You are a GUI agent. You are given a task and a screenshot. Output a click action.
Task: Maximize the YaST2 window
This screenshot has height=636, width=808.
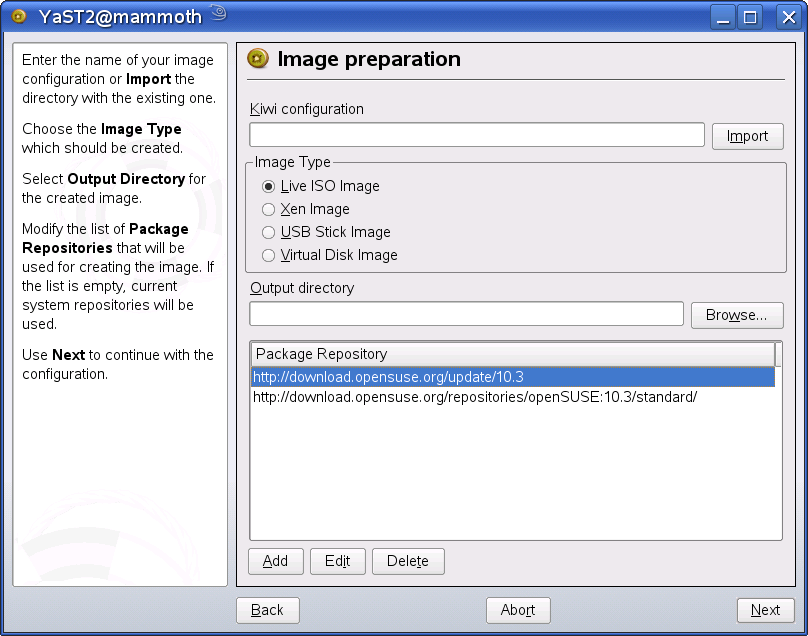coord(751,15)
